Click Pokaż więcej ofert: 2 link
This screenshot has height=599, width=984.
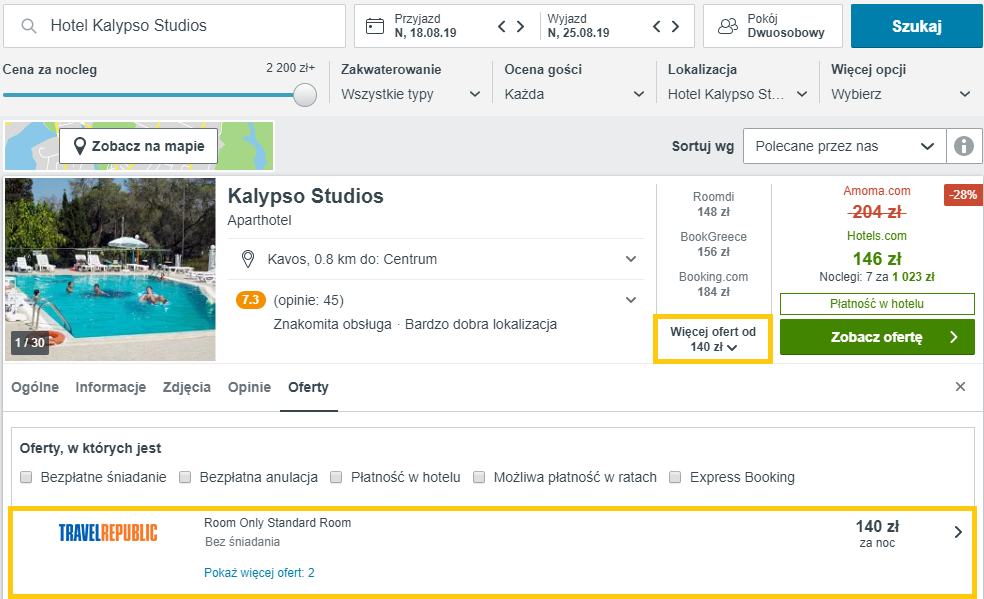click(259, 573)
